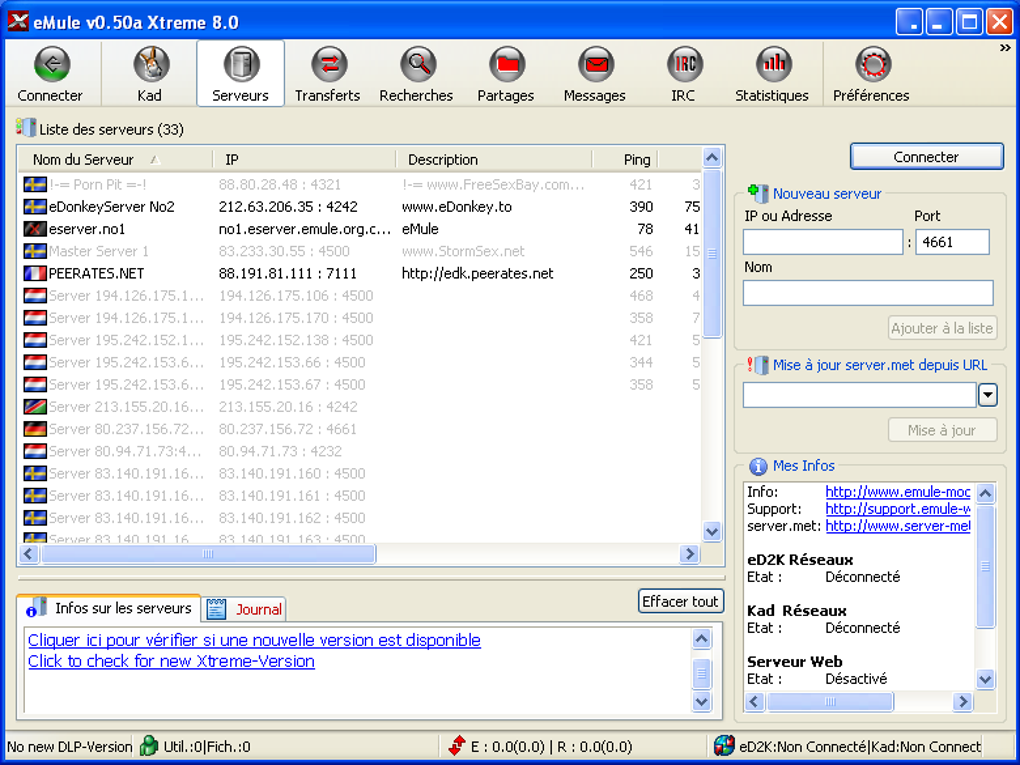The width and height of the screenshot is (1020, 765).
Task: Open the Kad network view
Action: pyautogui.click(x=150, y=74)
